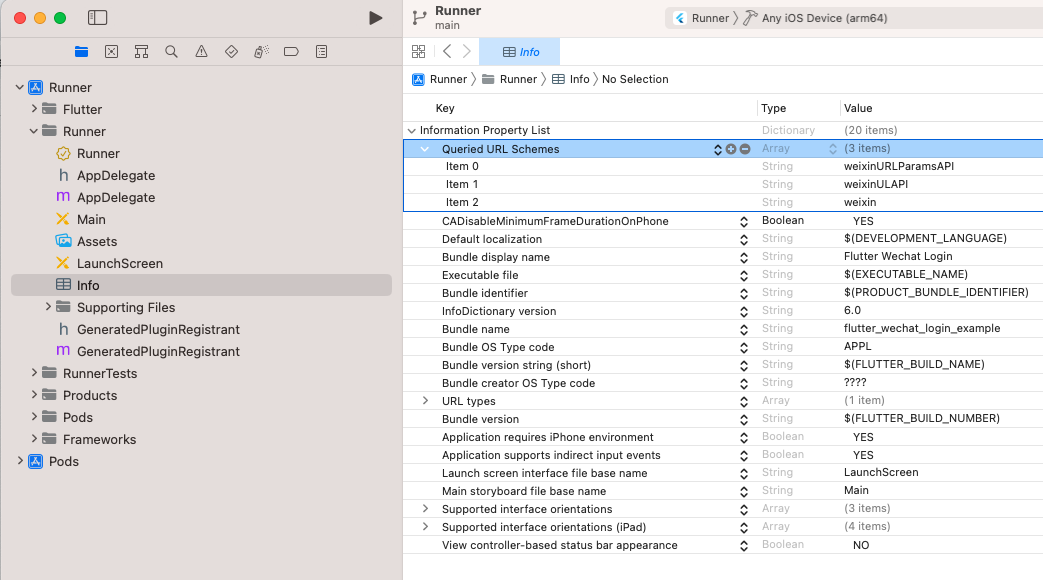
Task: Open the Breakpoint navigator icon
Action: (291, 51)
